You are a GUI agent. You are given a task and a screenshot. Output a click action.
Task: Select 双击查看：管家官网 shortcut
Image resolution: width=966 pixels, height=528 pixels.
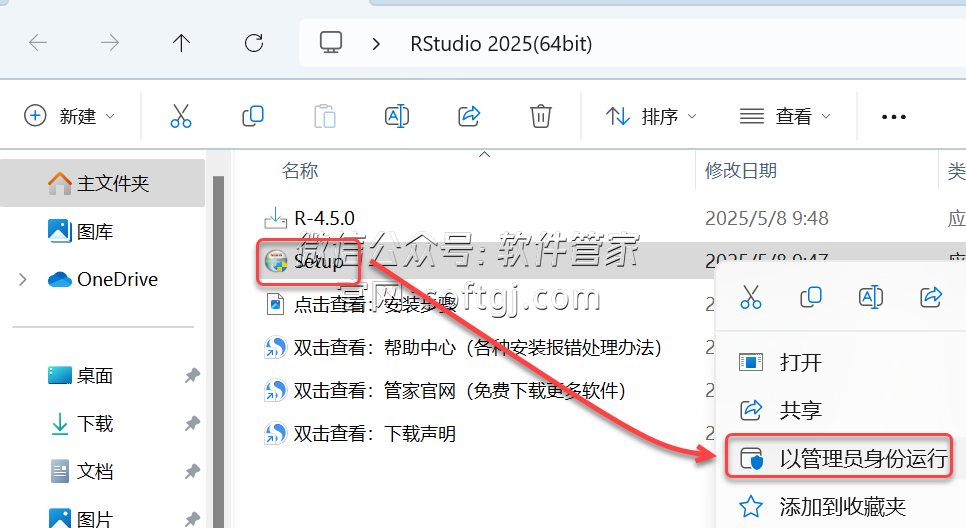click(x=460, y=391)
